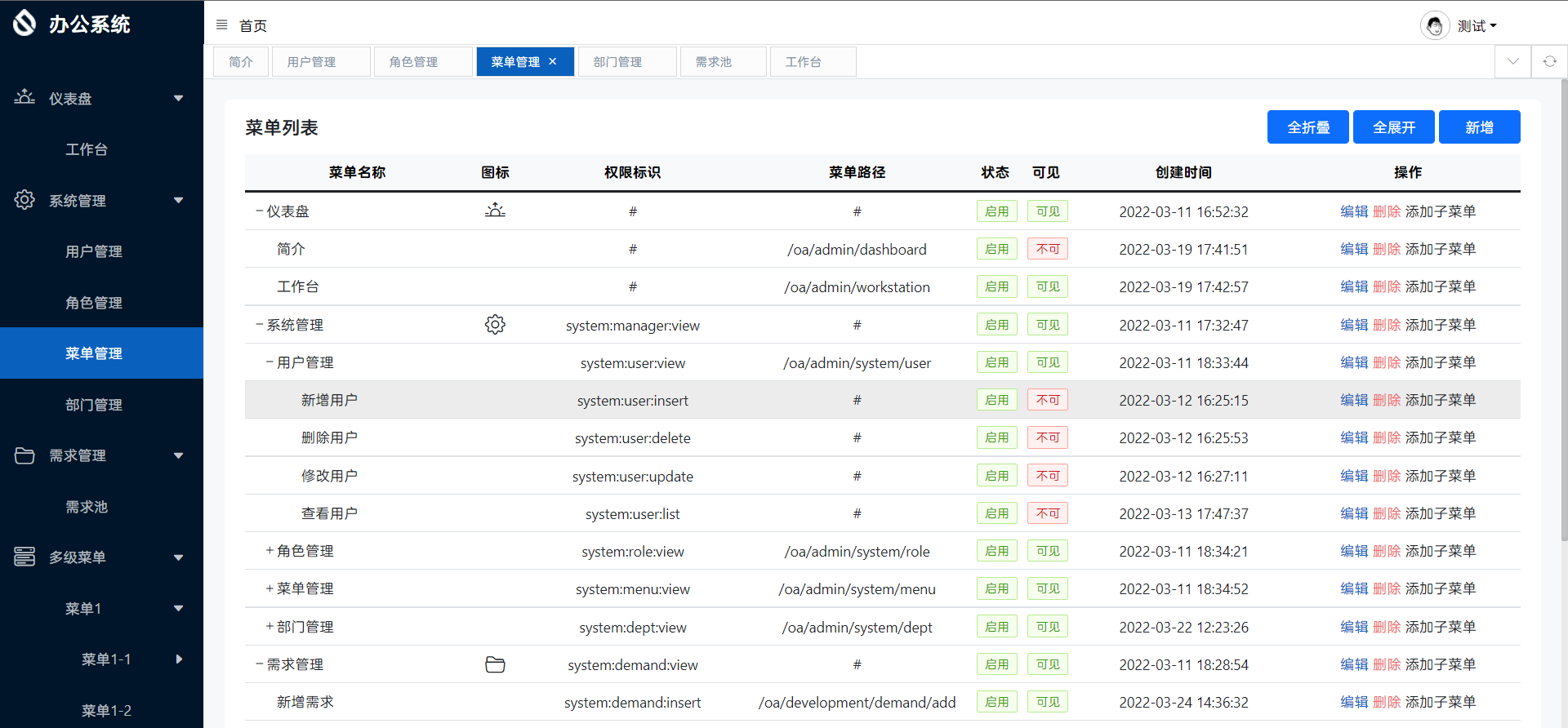
Task: Open the tab list chevron dropdown
Action: (x=1513, y=61)
